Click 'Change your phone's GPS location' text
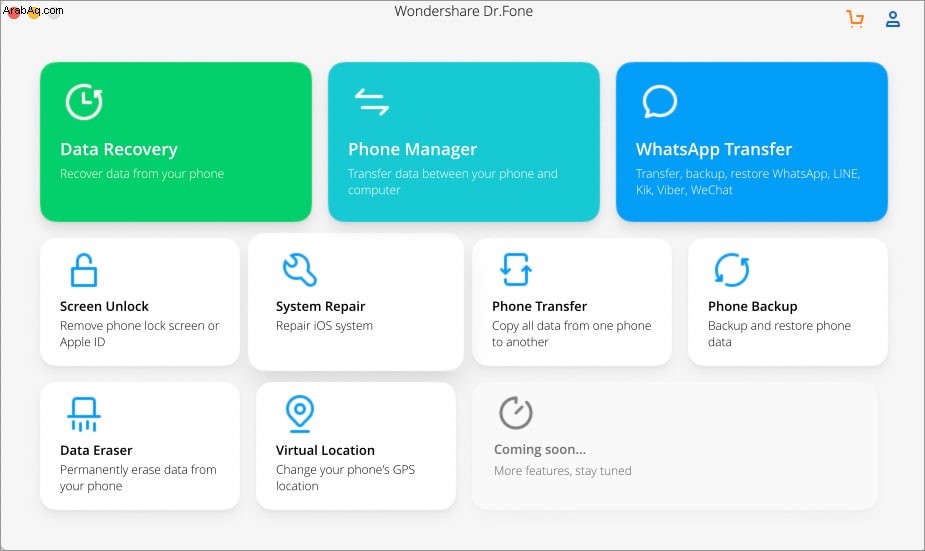 (x=345, y=478)
